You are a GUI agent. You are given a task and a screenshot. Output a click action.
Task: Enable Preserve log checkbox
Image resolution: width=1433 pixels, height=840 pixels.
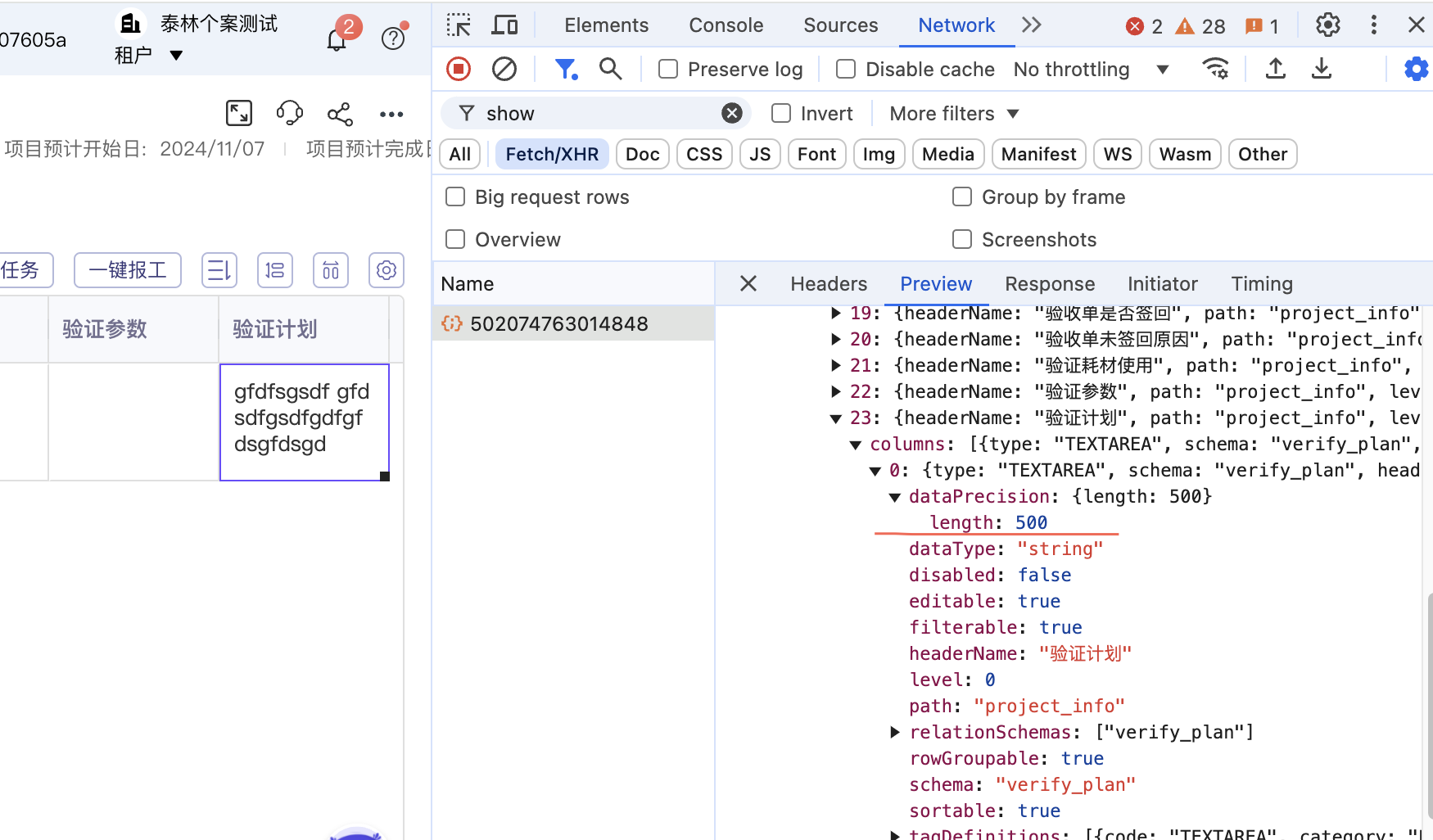point(668,69)
